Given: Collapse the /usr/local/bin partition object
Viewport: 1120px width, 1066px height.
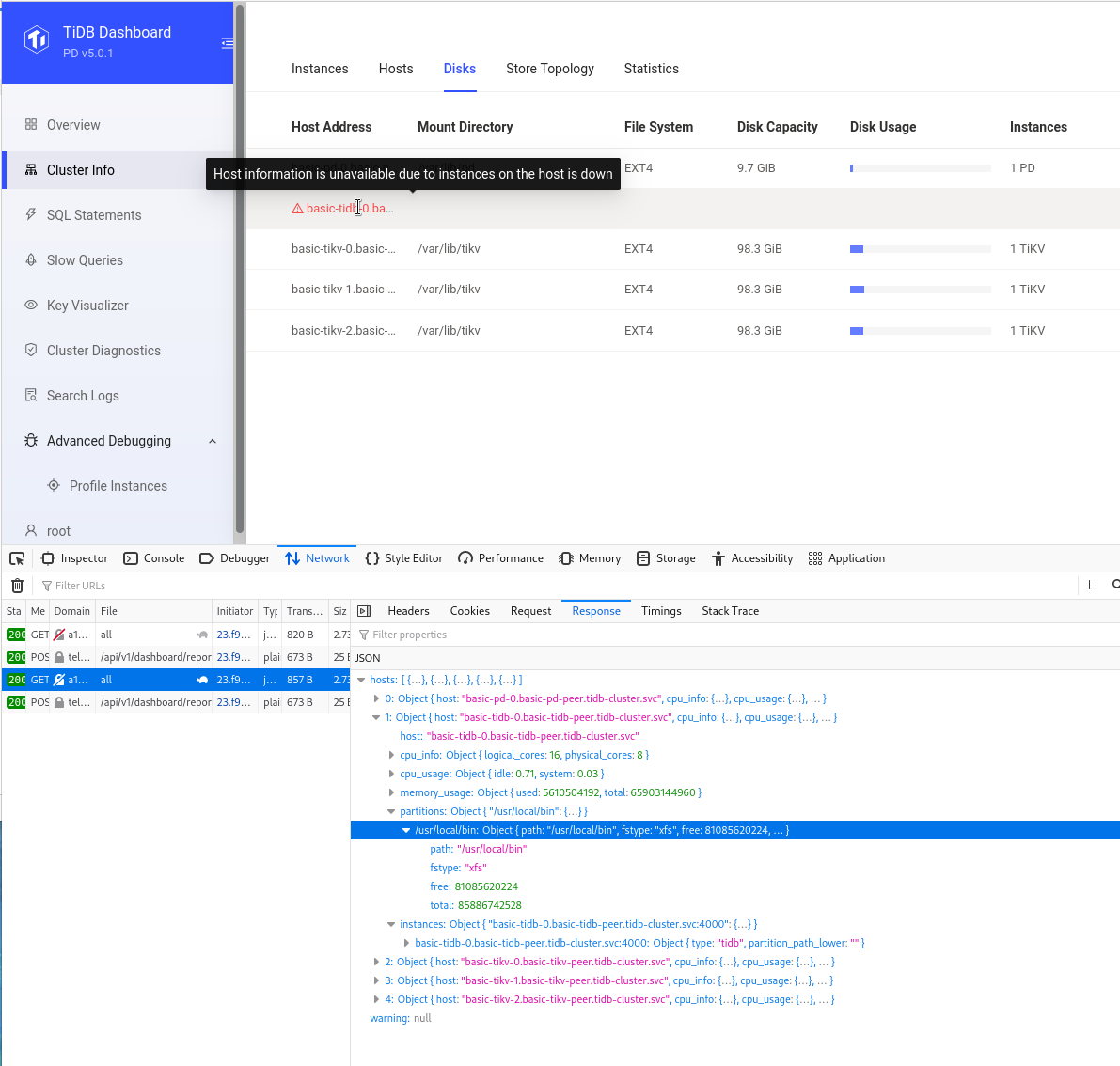Looking at the screenshot, I should pyautogui.click(x=406, y=830).
